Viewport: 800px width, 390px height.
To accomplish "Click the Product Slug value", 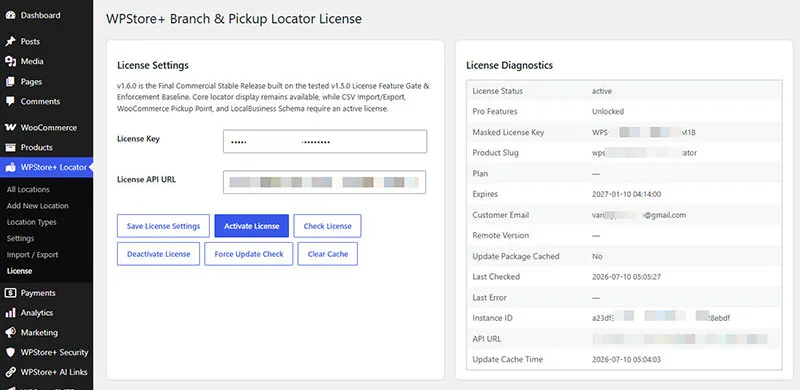I will pyautogui.click(x=644, y=153).
